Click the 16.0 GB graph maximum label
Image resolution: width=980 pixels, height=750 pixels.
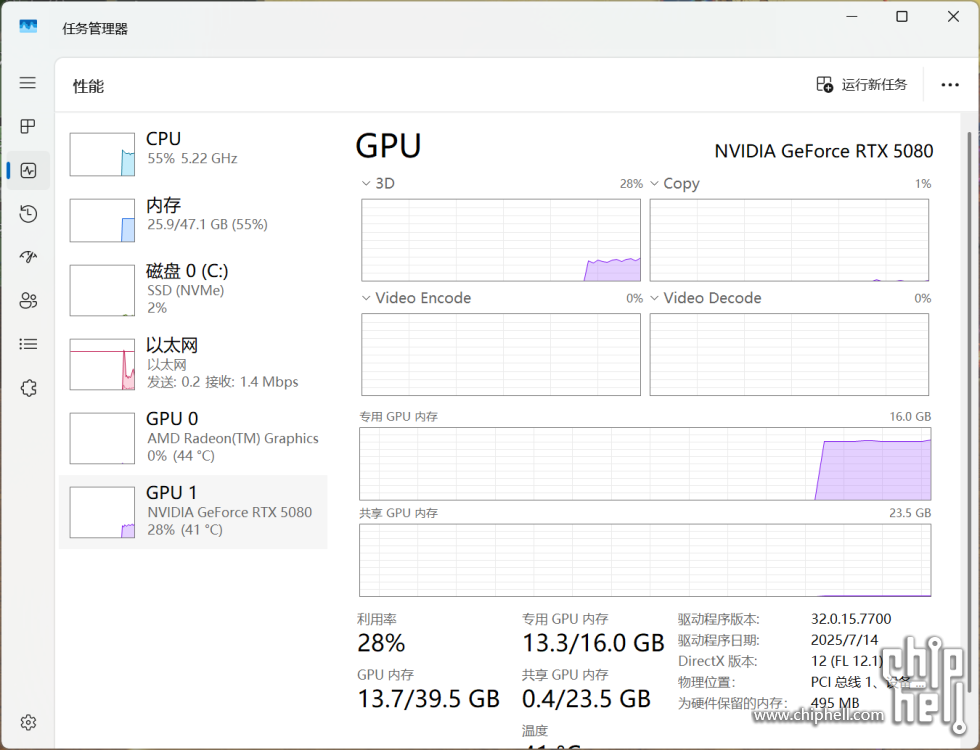coord(910,416)
